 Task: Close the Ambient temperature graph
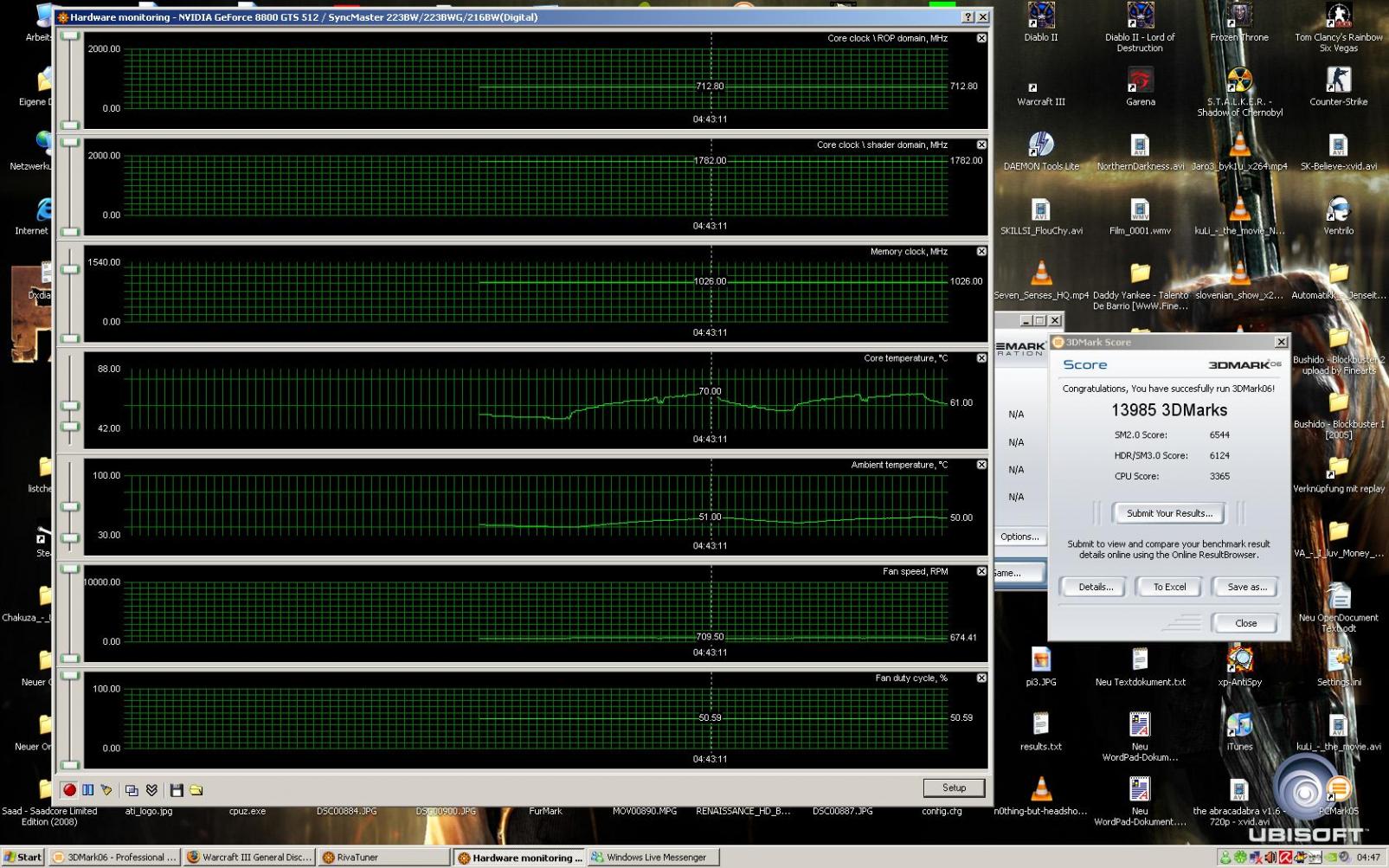tap(981, 465)
